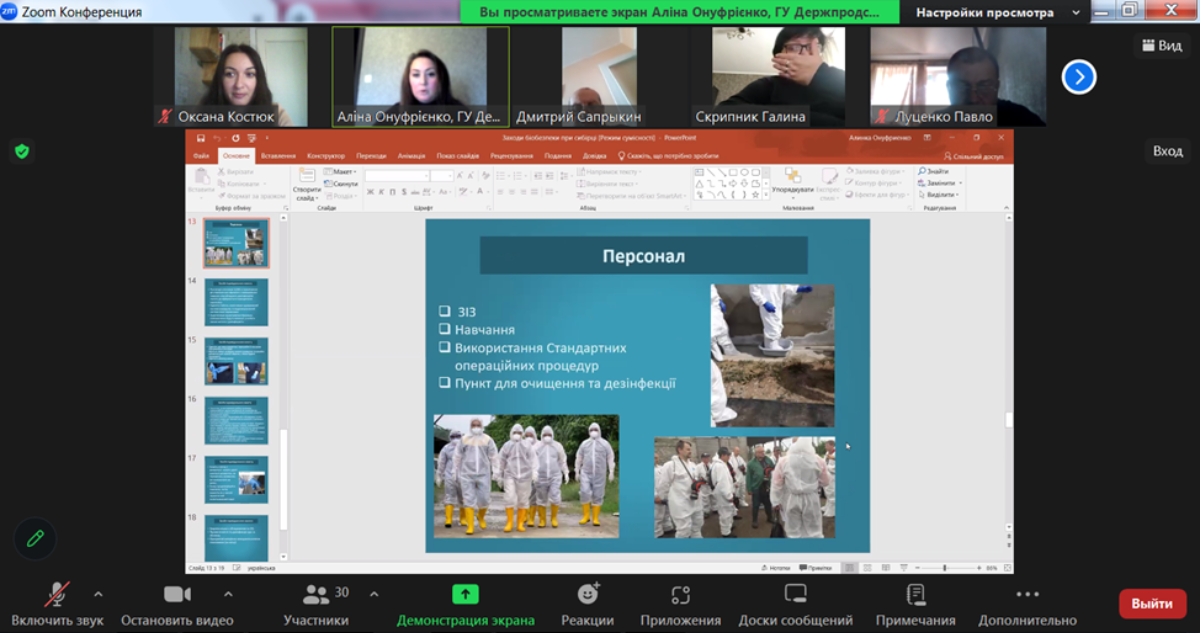This screenshot has height=633, width=1200.
Task: Expand audio options arrow beside microphone
Action: tap(98, 594)
